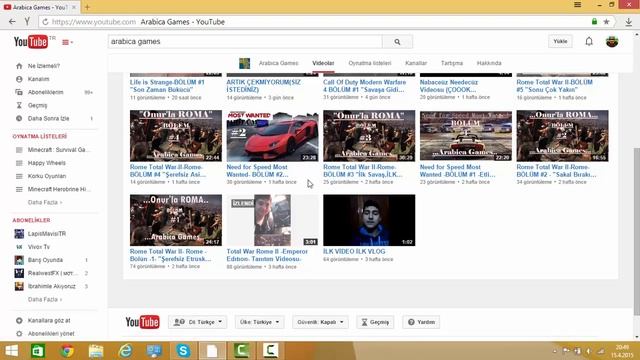Switch to the Tartışma tab

pyautogui.click(x=451, y=63)
